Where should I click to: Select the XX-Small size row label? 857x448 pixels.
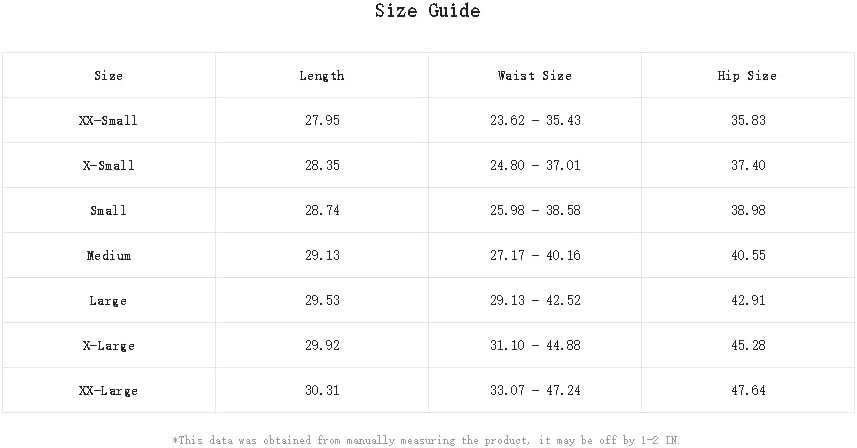click(108, 120)
